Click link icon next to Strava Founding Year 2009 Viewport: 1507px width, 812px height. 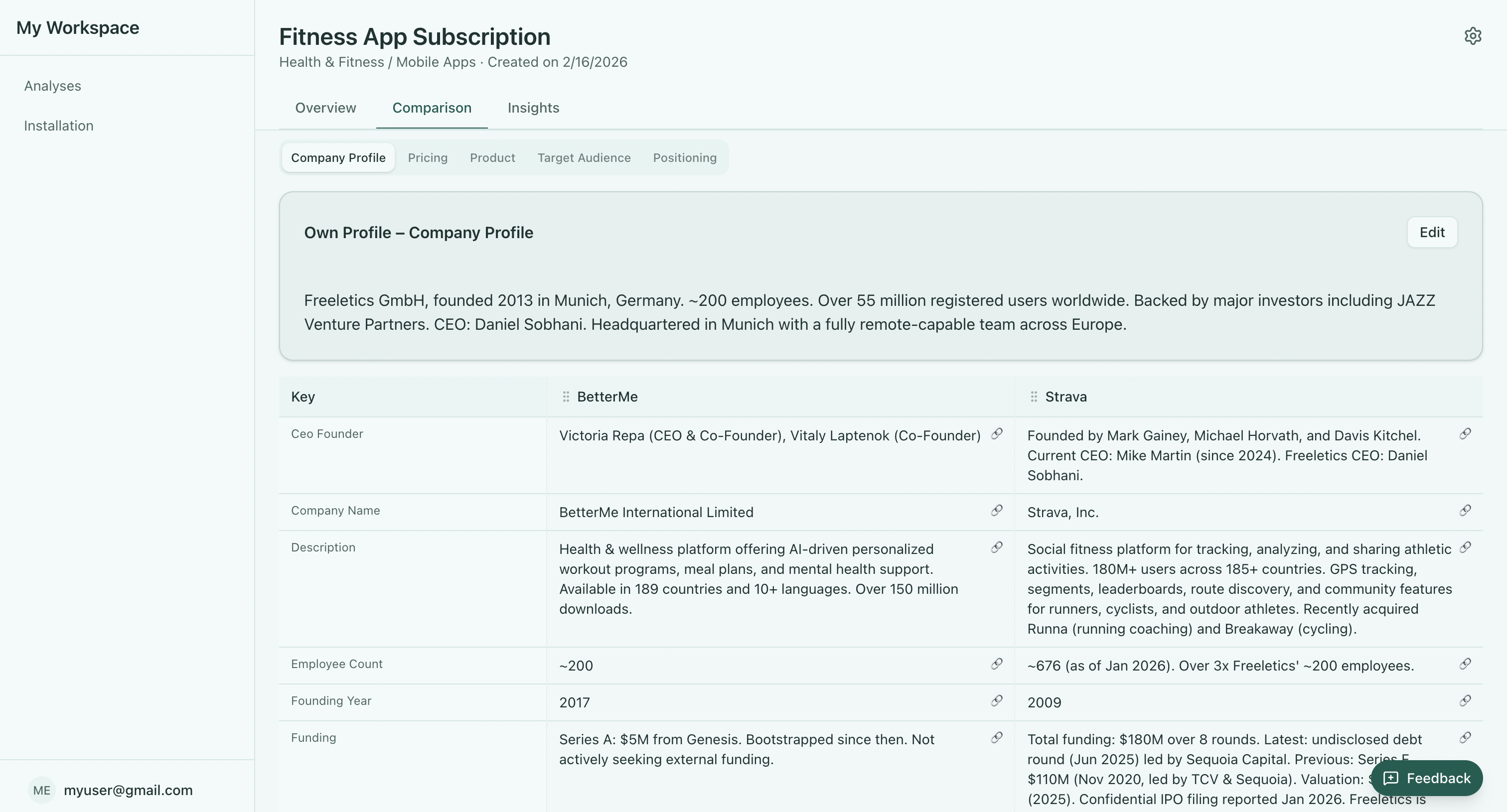(x=1465, y=700)
